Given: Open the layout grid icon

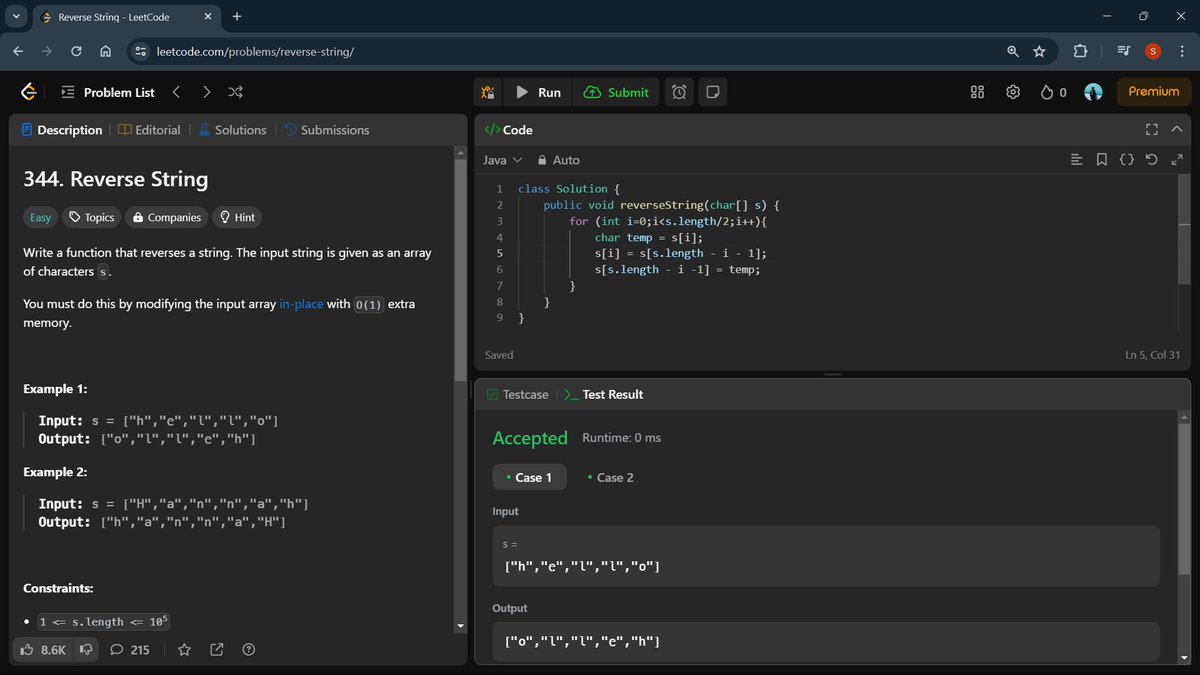Looking at the screenshot, I should pos(978,92).
